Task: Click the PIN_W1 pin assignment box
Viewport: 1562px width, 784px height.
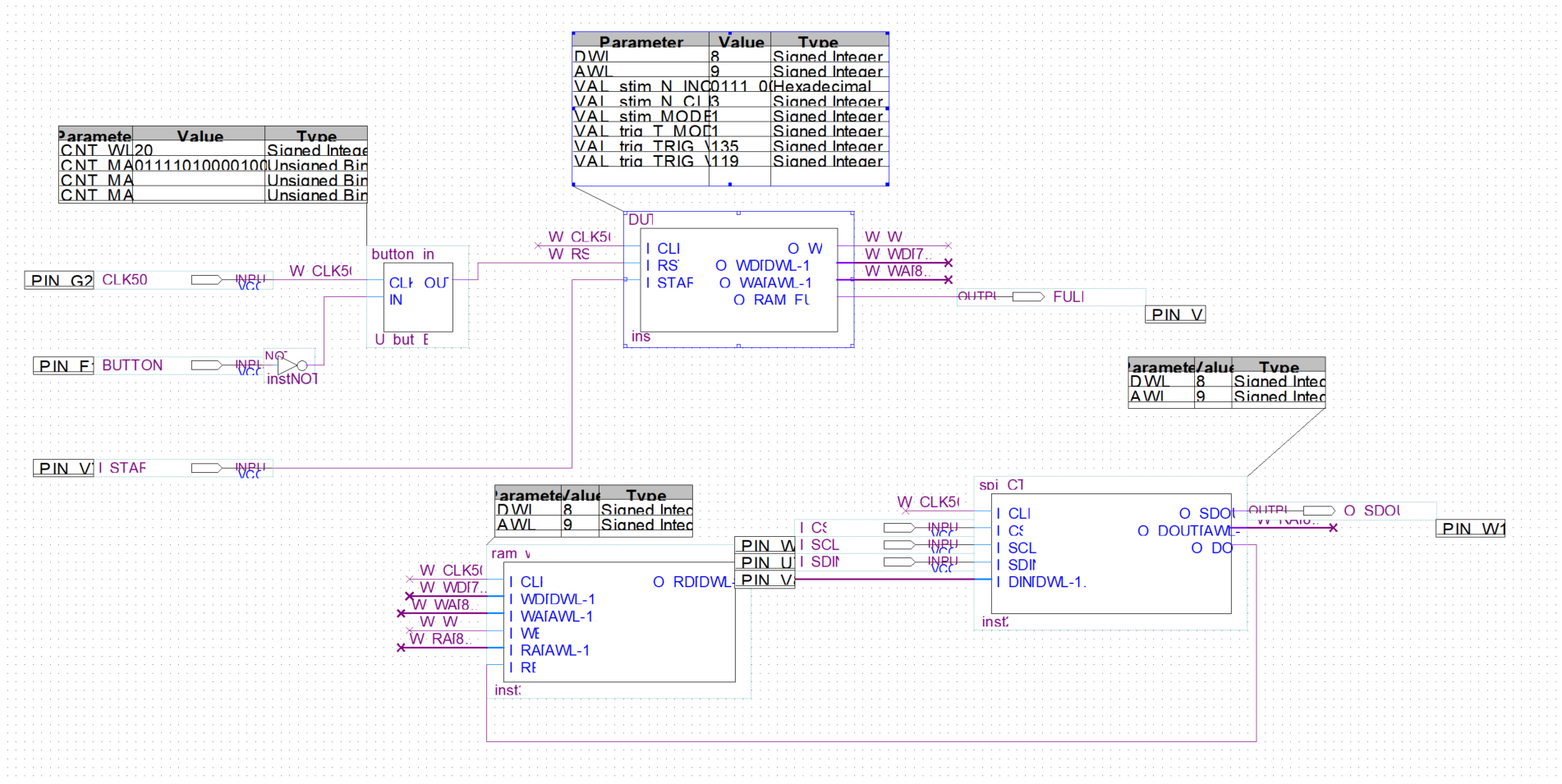Action: 1471,529
